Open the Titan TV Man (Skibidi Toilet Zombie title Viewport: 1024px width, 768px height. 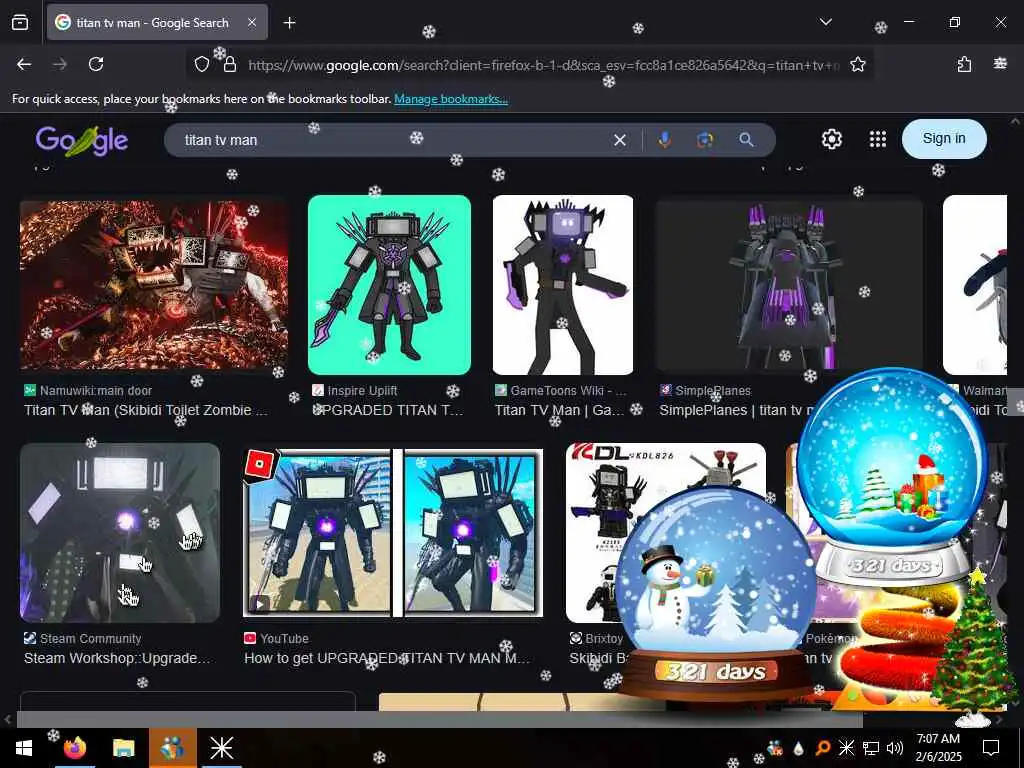tap(146, 410)
